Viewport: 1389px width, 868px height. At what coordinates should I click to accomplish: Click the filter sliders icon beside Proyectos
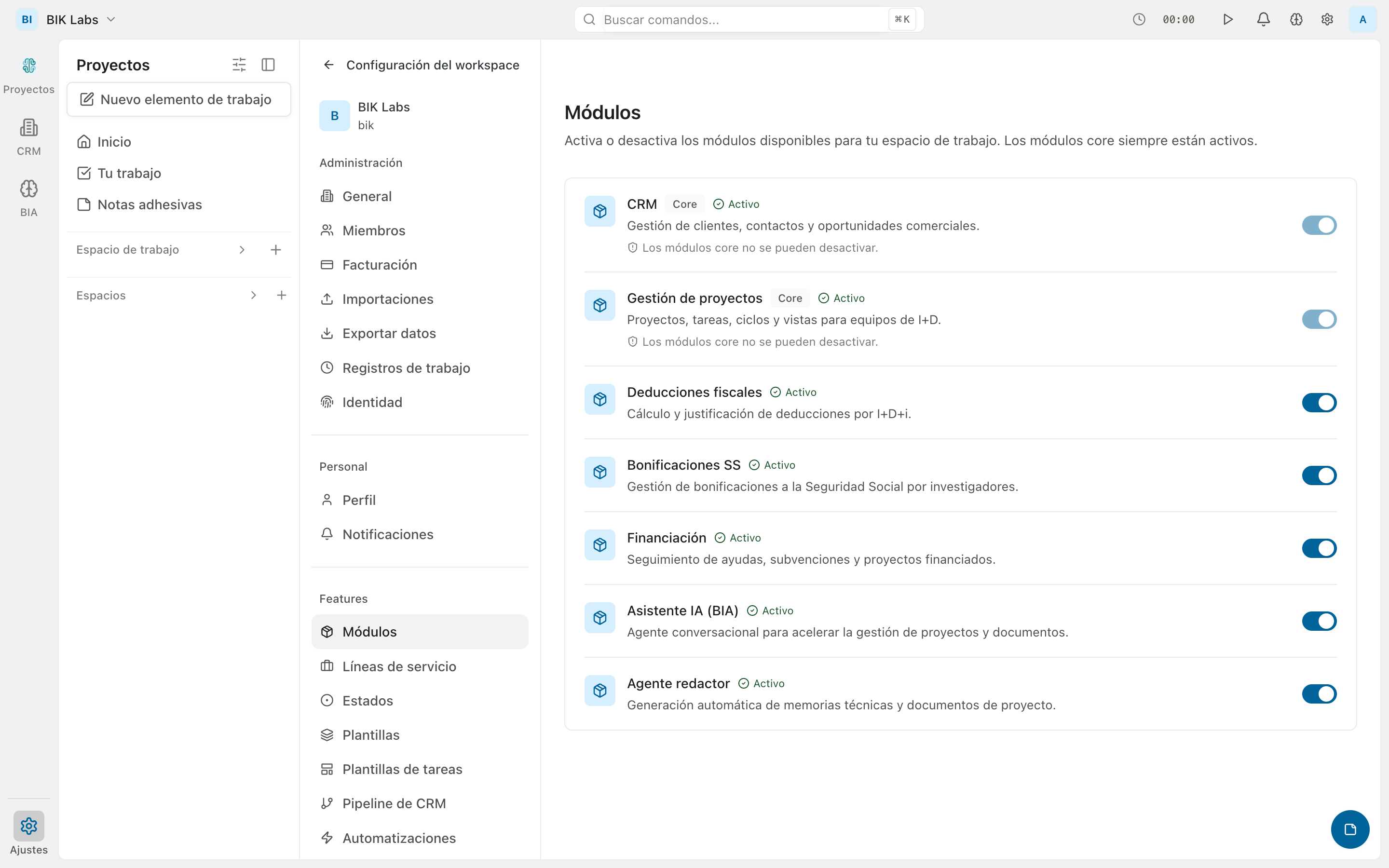coord(239,65)
